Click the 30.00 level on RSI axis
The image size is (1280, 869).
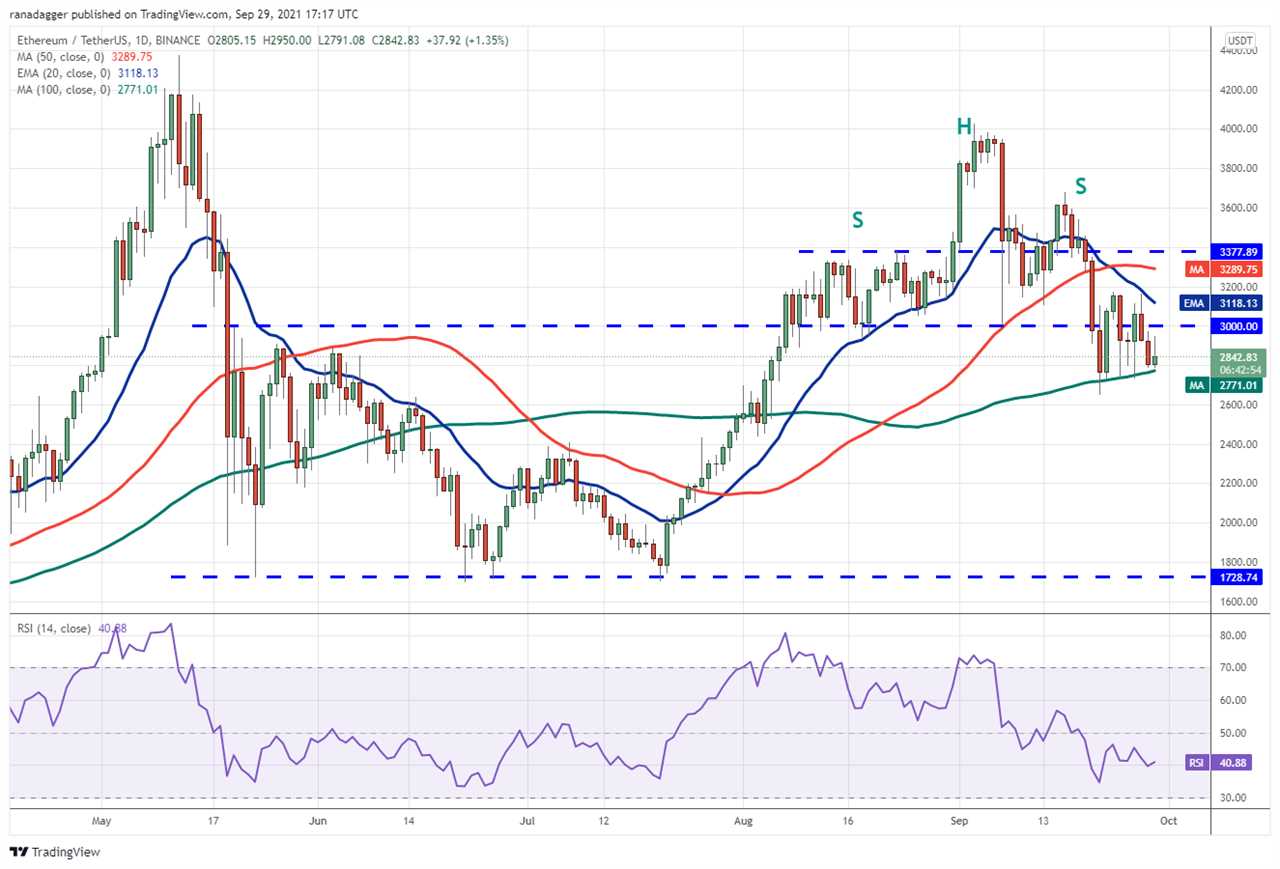[x=1233, y=798]
